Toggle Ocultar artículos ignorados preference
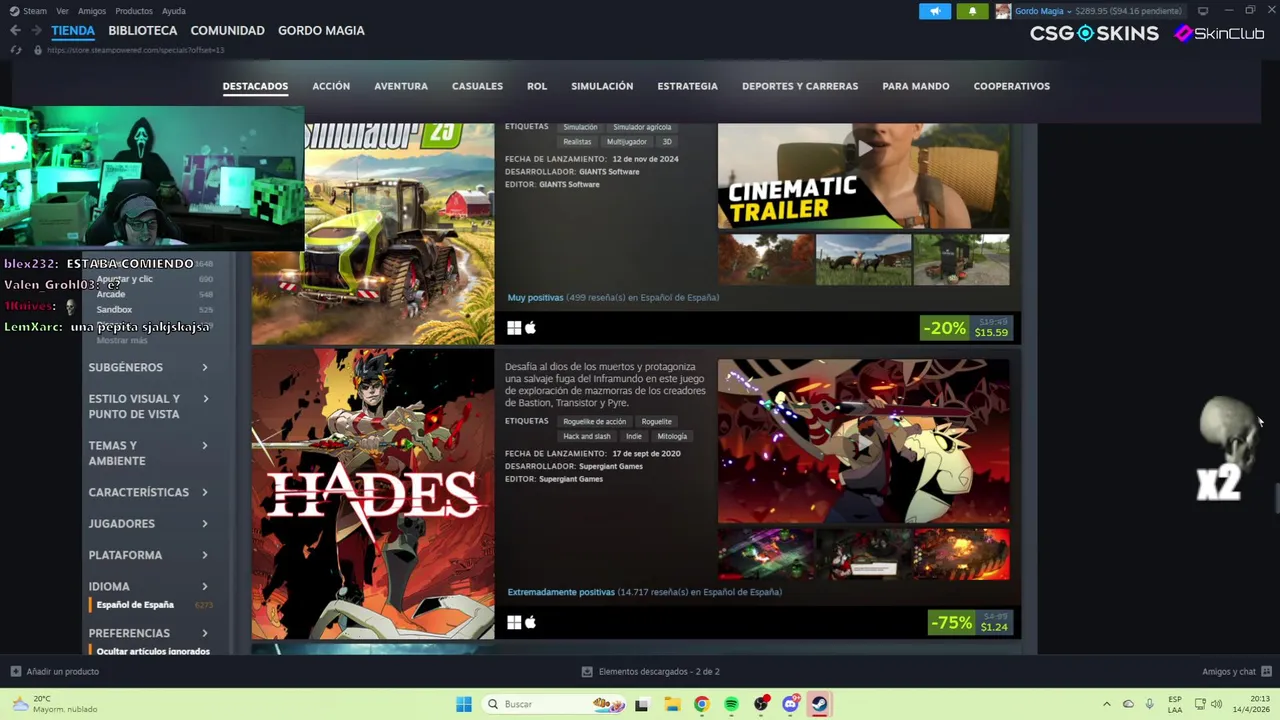The width and height of the screenshot is (1280, 720). point(153,651)
